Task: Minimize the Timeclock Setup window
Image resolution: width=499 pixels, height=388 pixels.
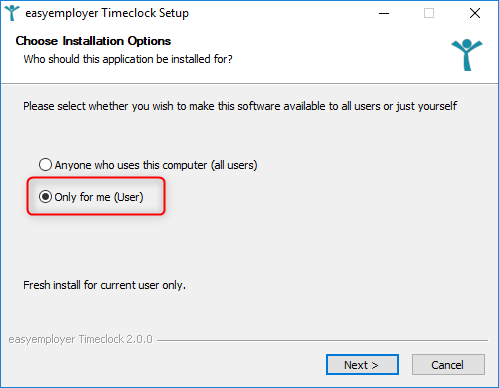Action: pos(384,13)
